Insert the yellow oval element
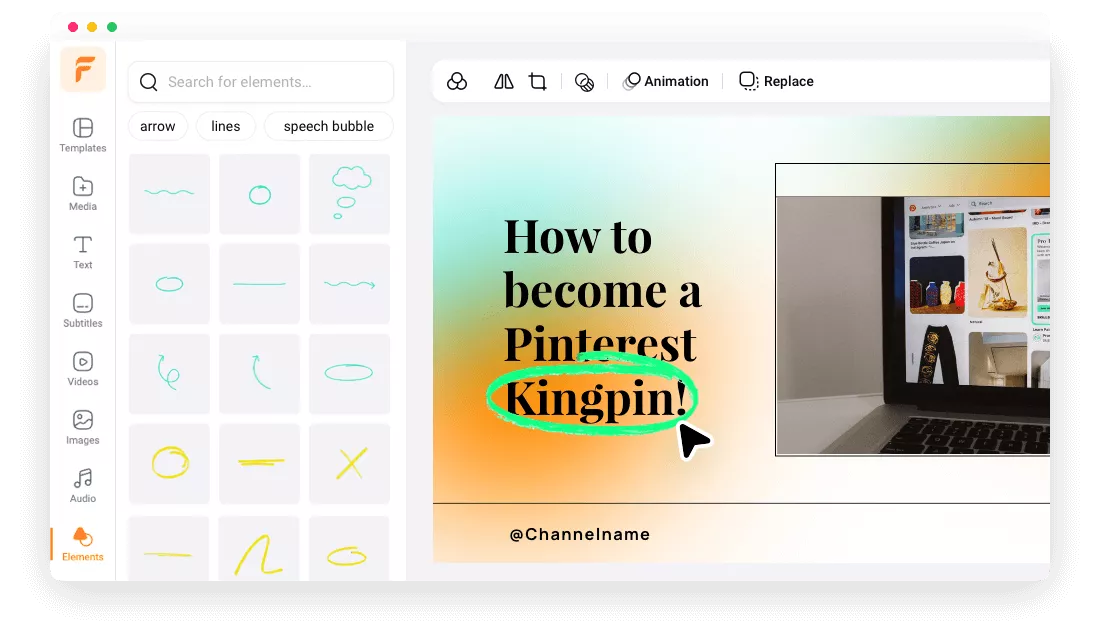The height and width of the screenshot is (641, 1100). tap(349, 548)
